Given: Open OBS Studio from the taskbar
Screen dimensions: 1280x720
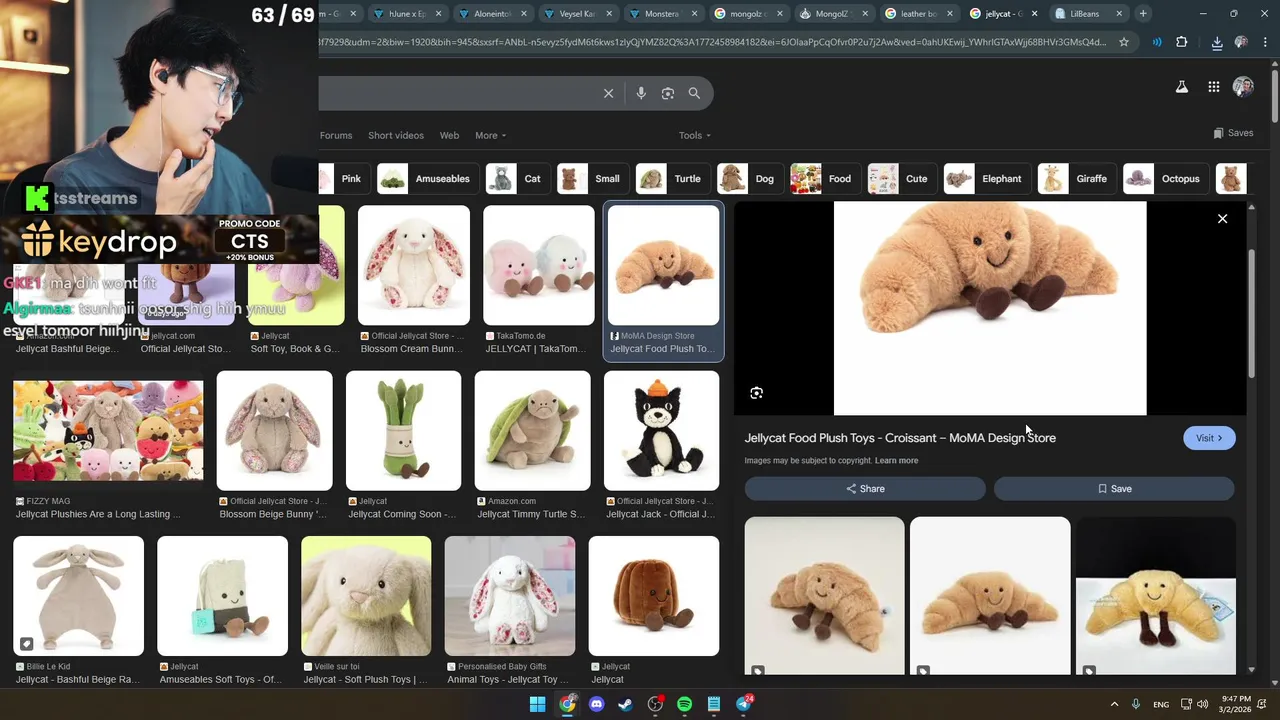Looking at the screenshot, I should coord(655,704).
